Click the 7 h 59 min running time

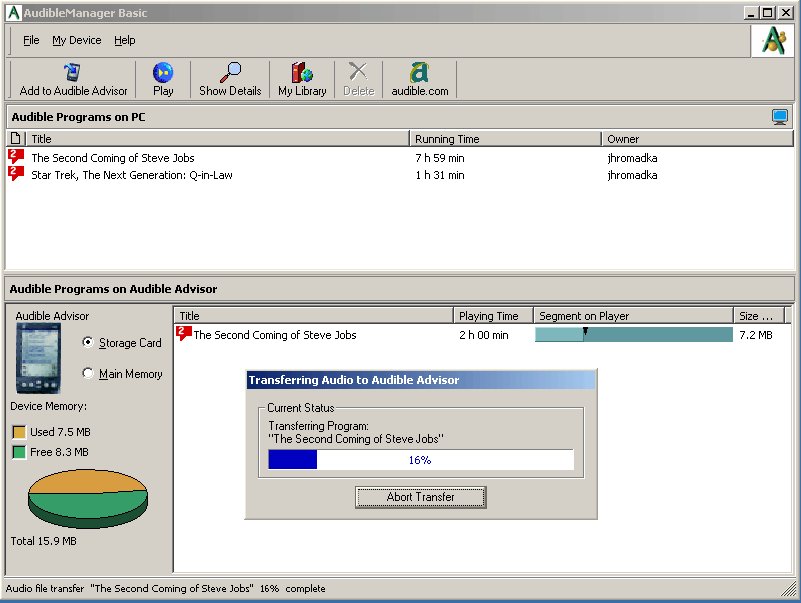440,158
